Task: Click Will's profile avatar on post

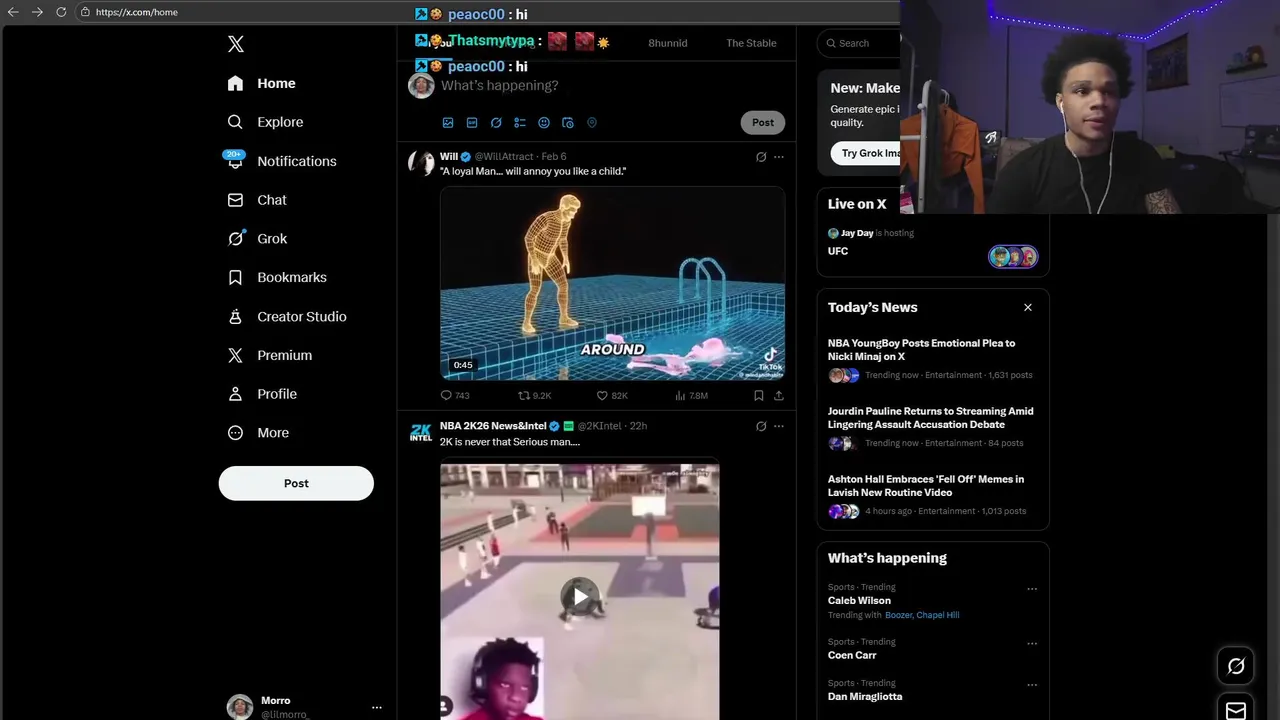Action: [x=421, y=163]
